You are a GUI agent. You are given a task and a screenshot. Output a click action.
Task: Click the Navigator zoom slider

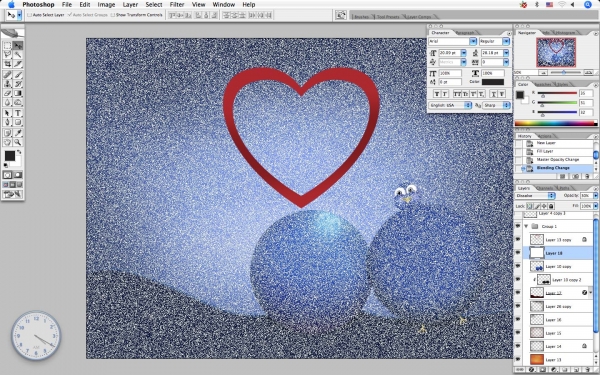pyautogui.click(x=564, y=72)
